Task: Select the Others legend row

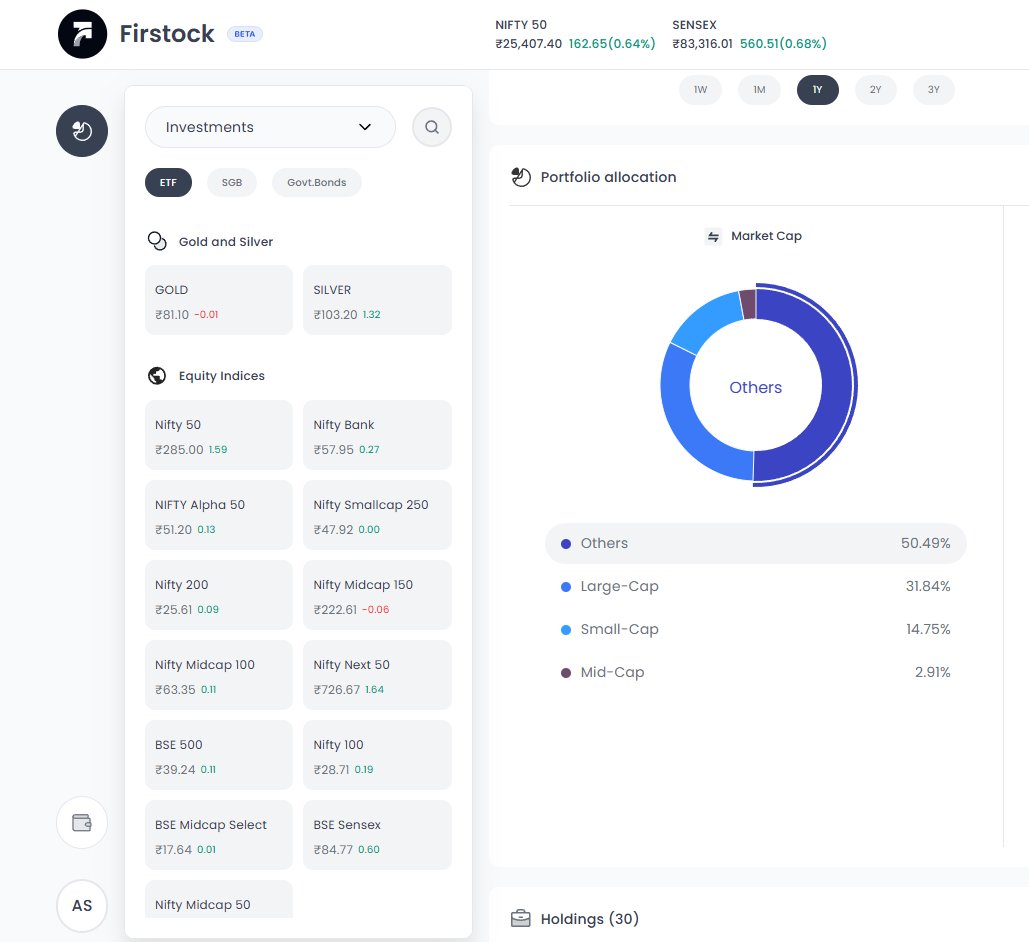Action: pyautogui.click(x=756, y=544)
